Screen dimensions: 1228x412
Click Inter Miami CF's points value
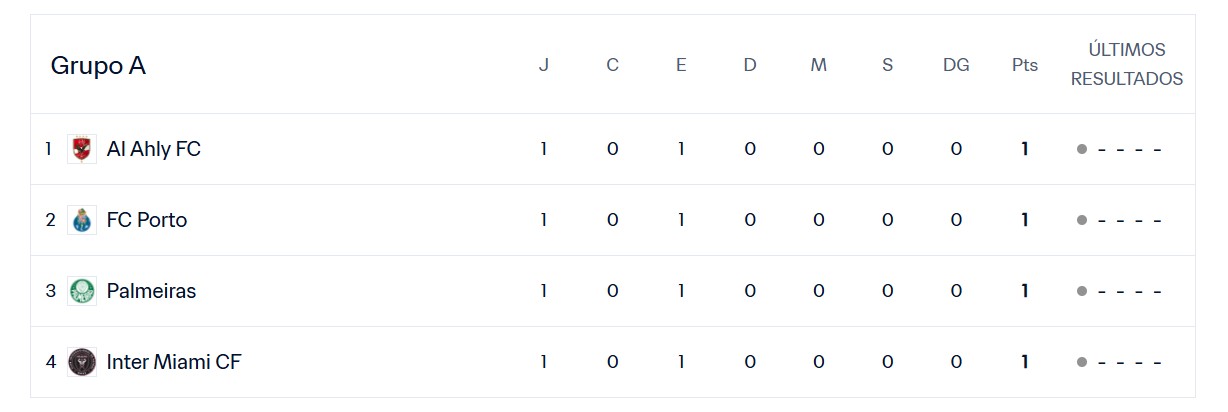pyautogui.click(x=1025, y=362)
